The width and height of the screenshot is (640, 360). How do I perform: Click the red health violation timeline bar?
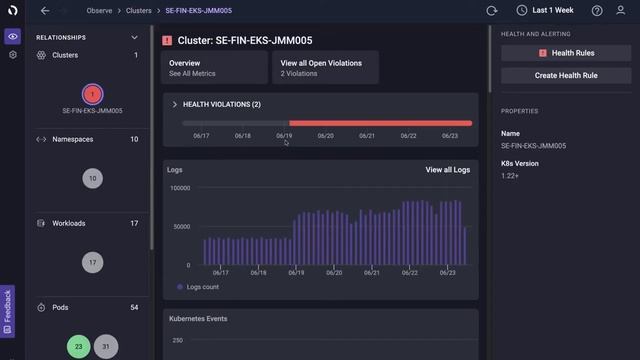coord(380,123)
